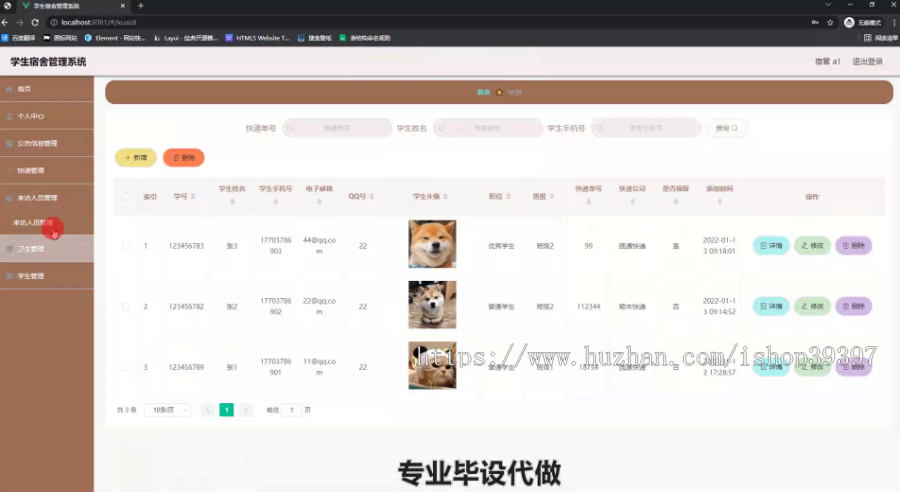The image size is (900, 492).
Task: Open the HTML5 Website bookmark
Action: pos(258,38)
